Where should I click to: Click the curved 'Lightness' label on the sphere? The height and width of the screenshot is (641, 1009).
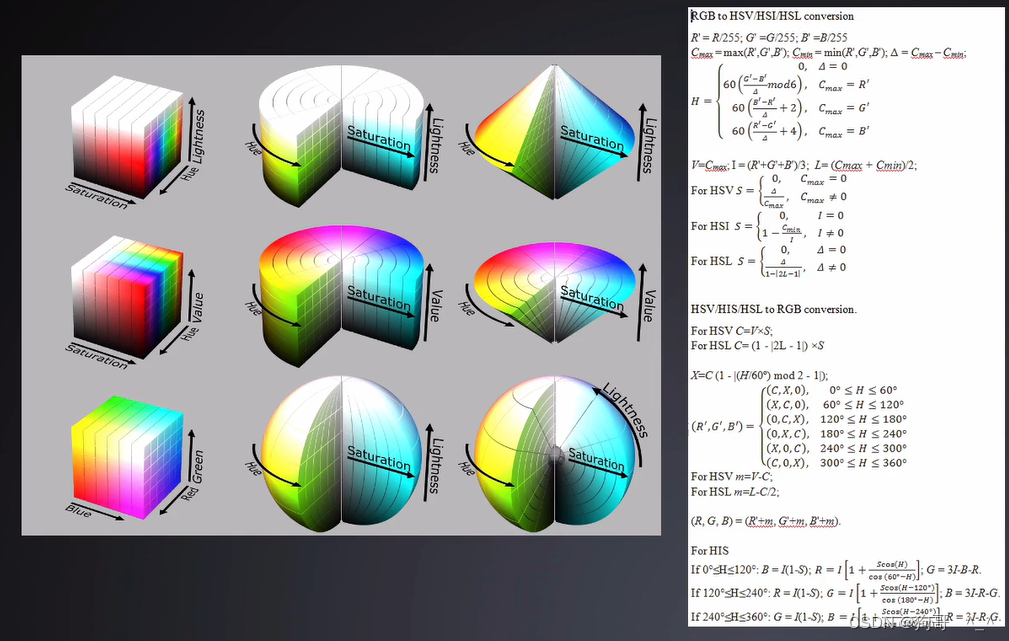click(x=625, y=410)
